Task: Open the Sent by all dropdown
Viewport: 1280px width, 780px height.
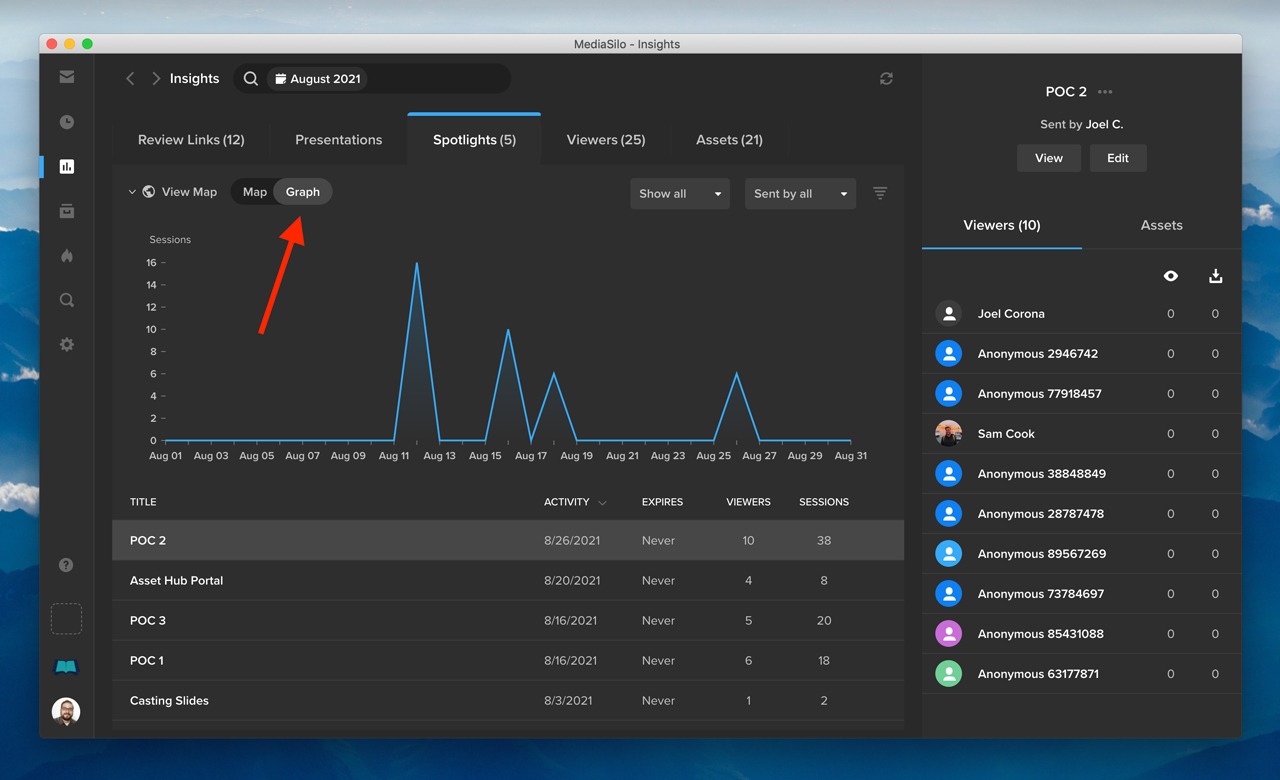Action: point(800,194)
